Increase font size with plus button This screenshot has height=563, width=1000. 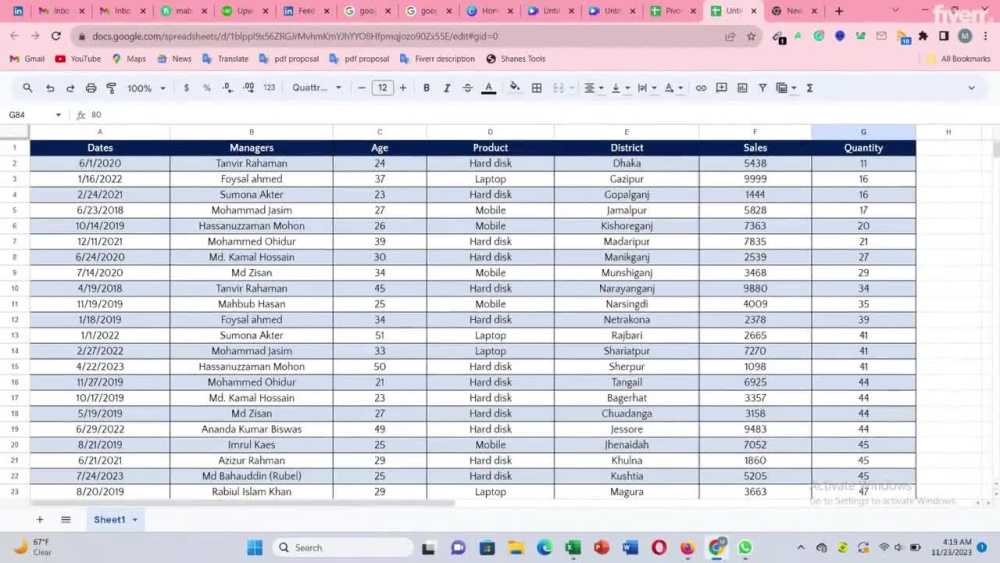[x=403, y=88]
